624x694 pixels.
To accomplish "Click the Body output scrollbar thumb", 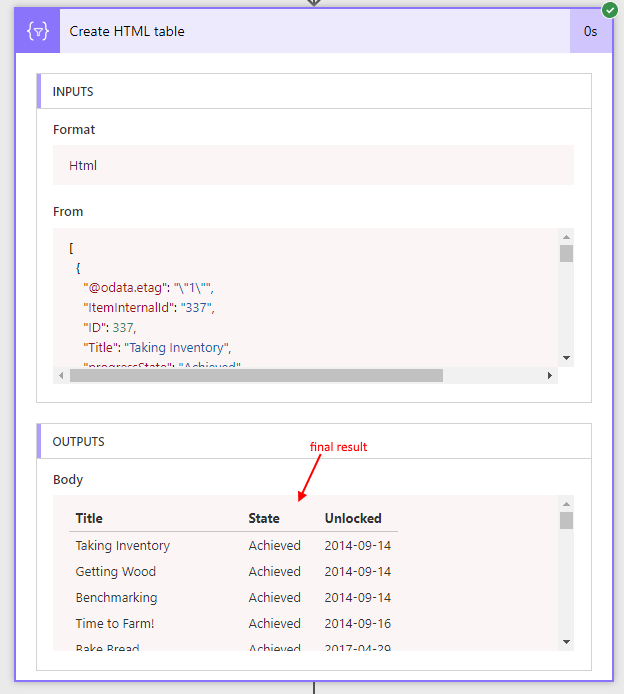I will pyautogui.click(x=566, y=521).
